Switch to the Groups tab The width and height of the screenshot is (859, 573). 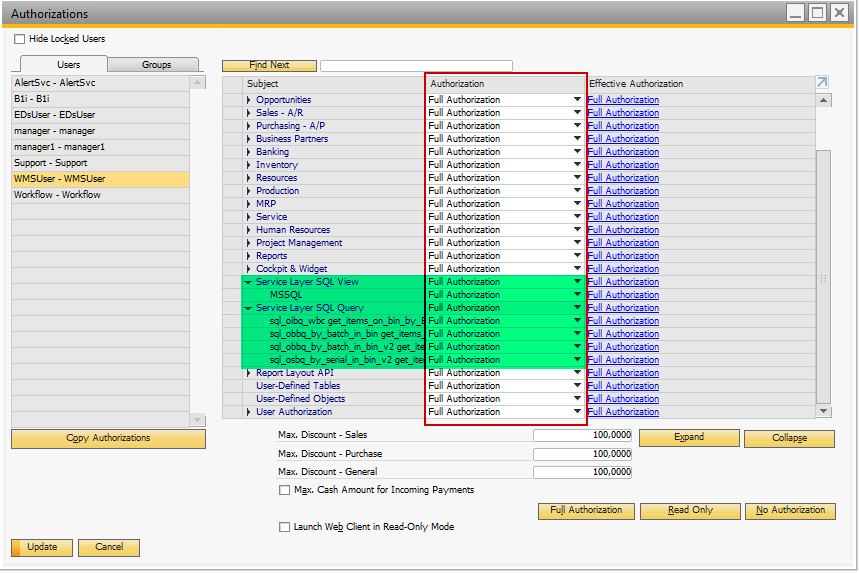(x=156, y=65)
